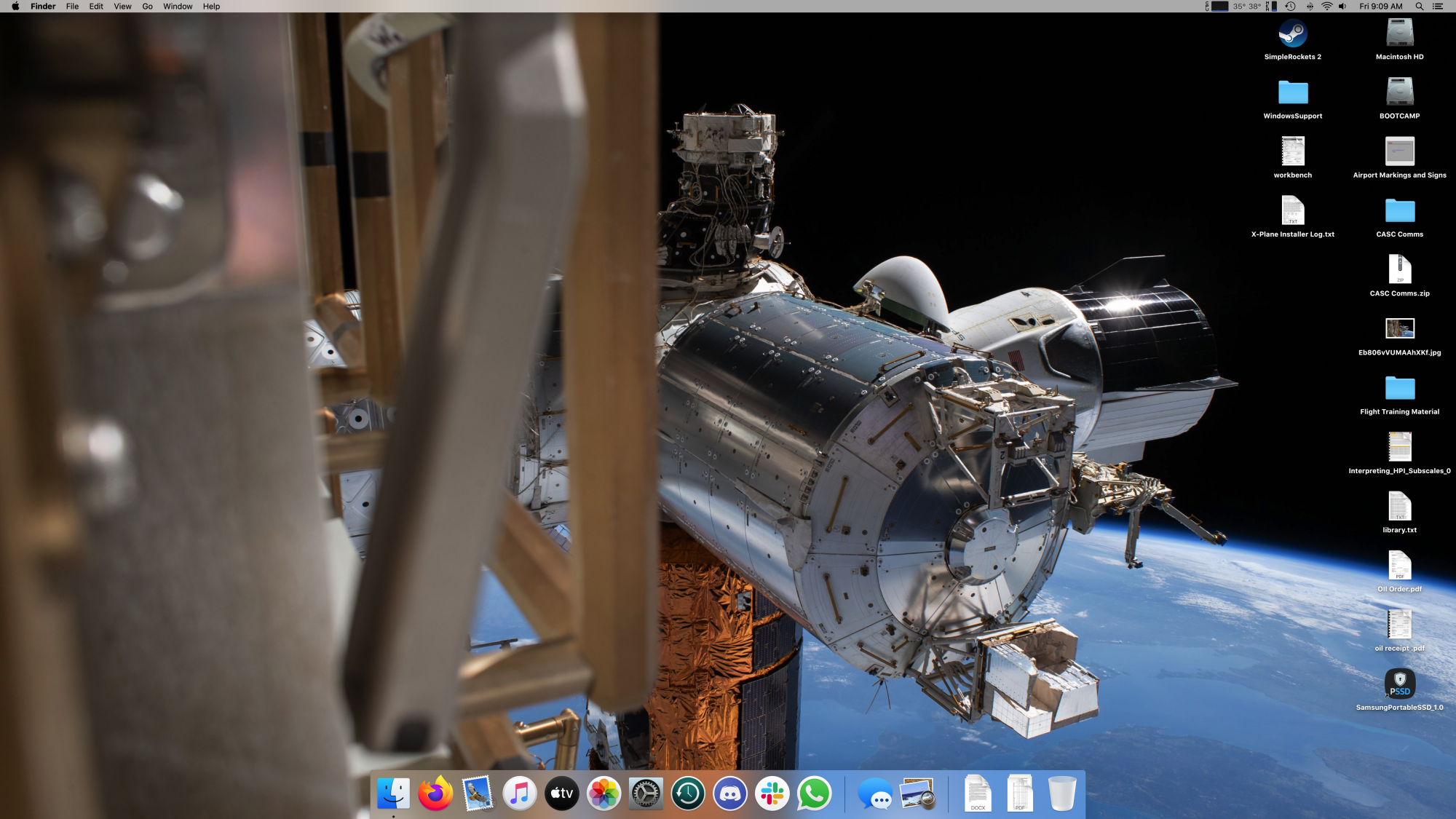1456x819 pixels.
Task: Select Eb806vVUMAAhXKf.jpg image thumbnail
Action: pos(1400,328)
